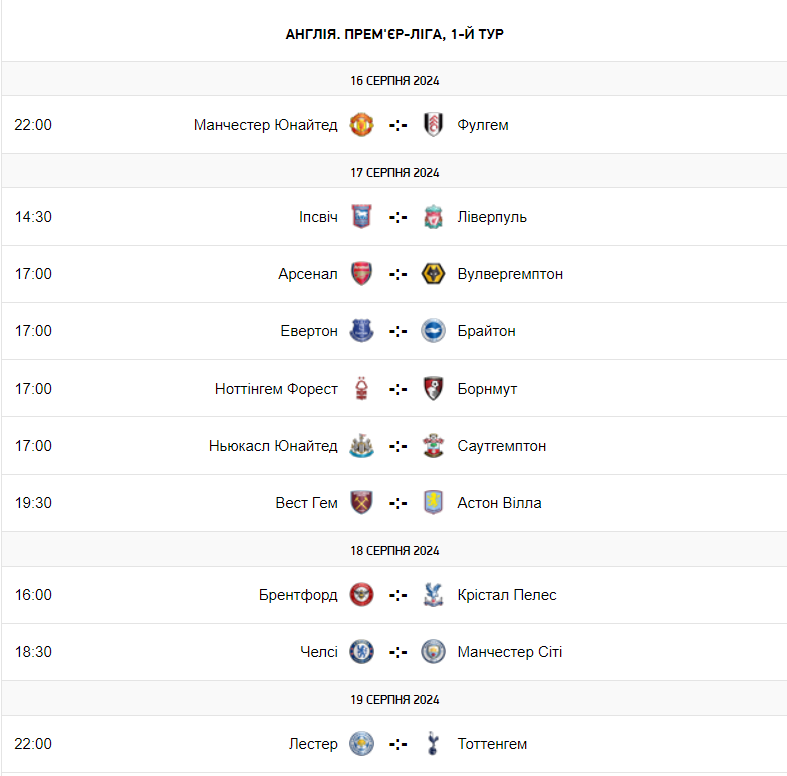Click the Newcastle United club crest
The height and width of the screenshot is (776, 787).
pyautogui.click(x=362, y=446)
